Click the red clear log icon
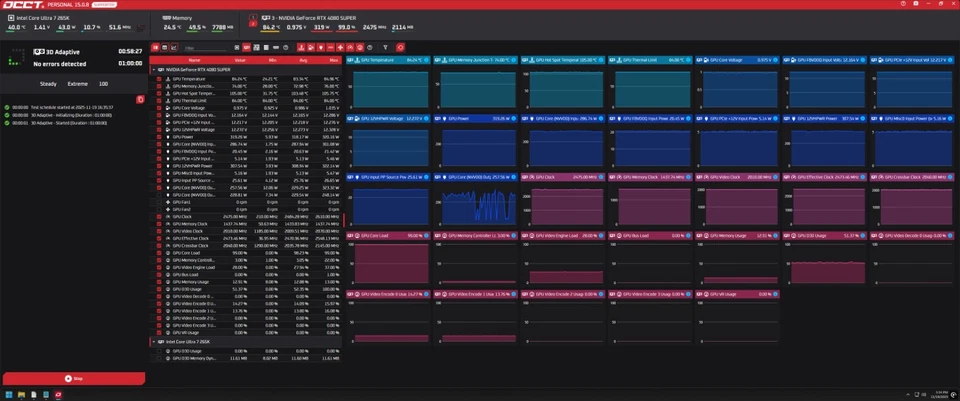This screenshot has width=960, height=401. [140, 99]
